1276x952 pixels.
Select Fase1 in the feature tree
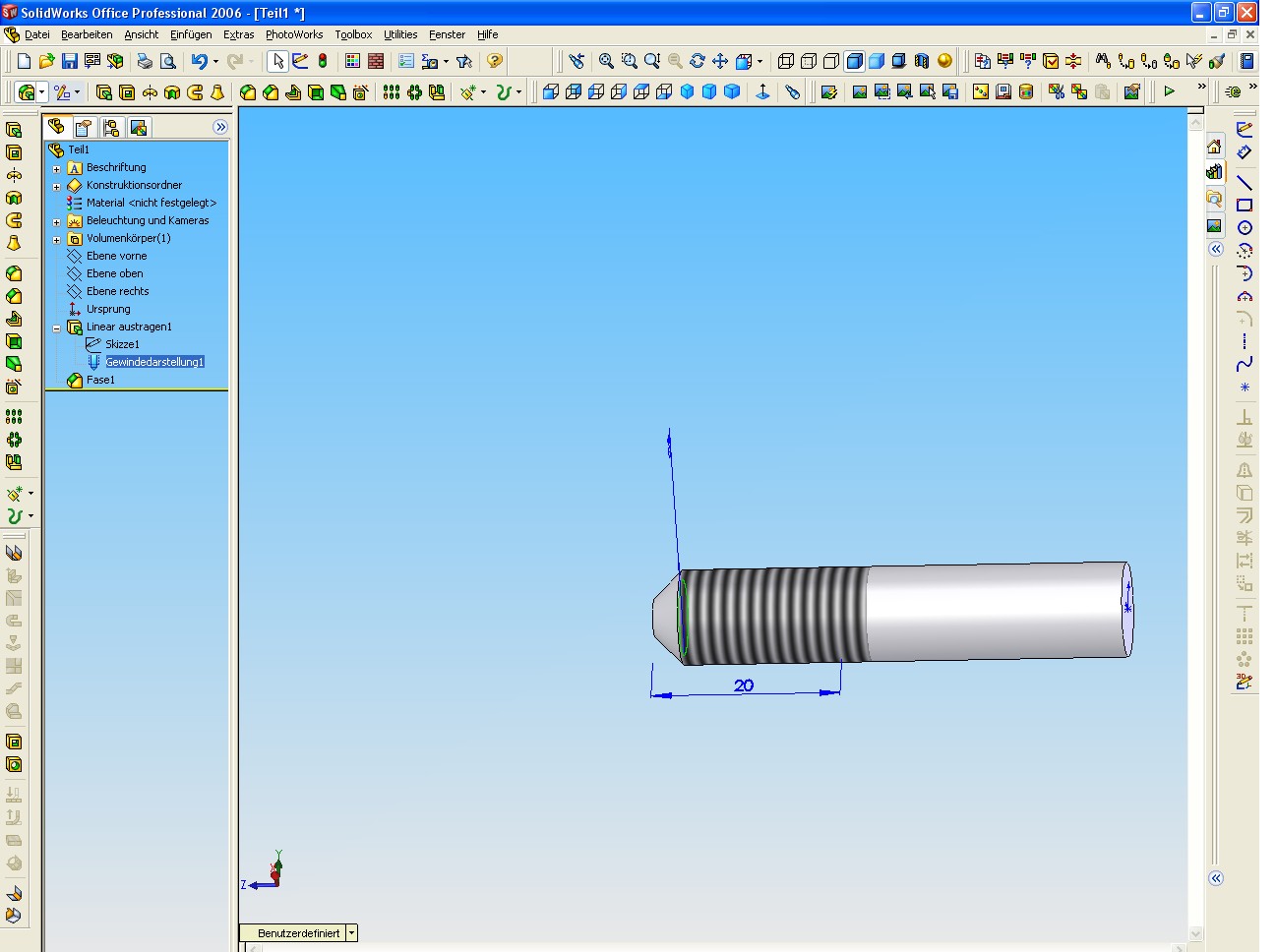click(x=100, y=380)
